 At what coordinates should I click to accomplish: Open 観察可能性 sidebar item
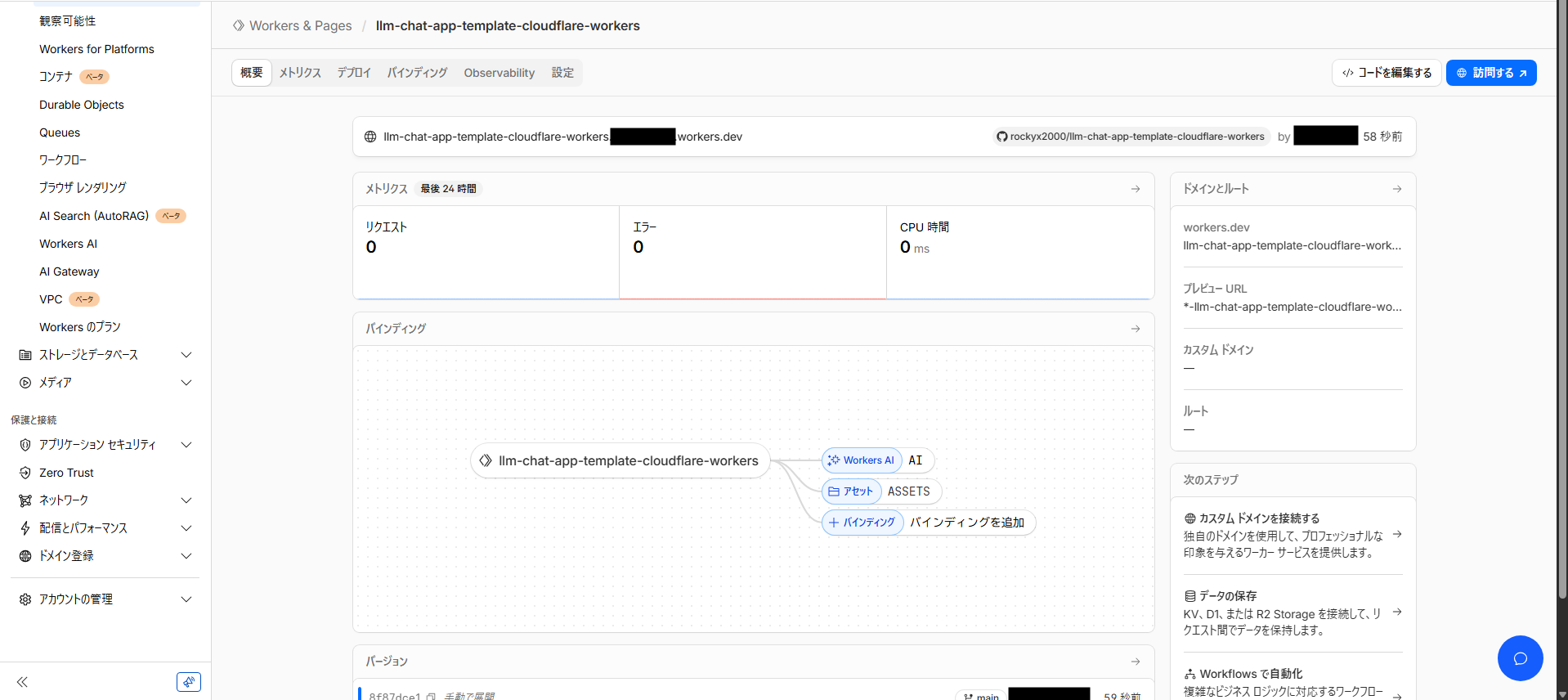click(67, 21)
